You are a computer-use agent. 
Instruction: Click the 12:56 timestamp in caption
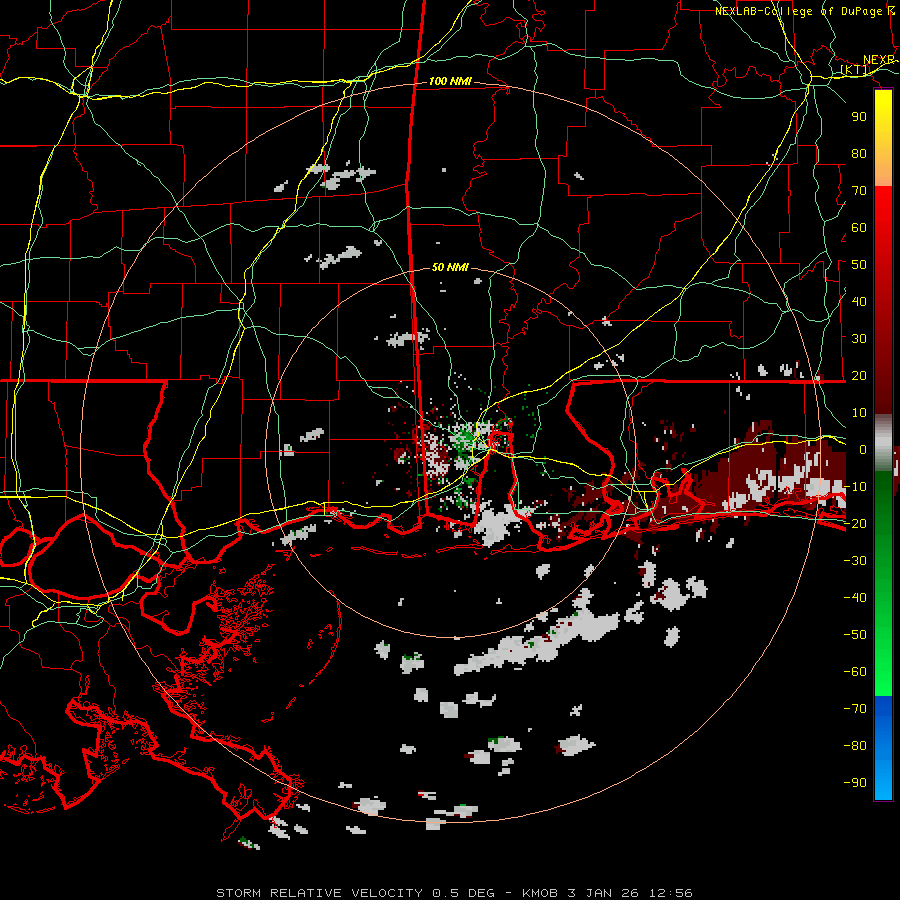point(671,893)
